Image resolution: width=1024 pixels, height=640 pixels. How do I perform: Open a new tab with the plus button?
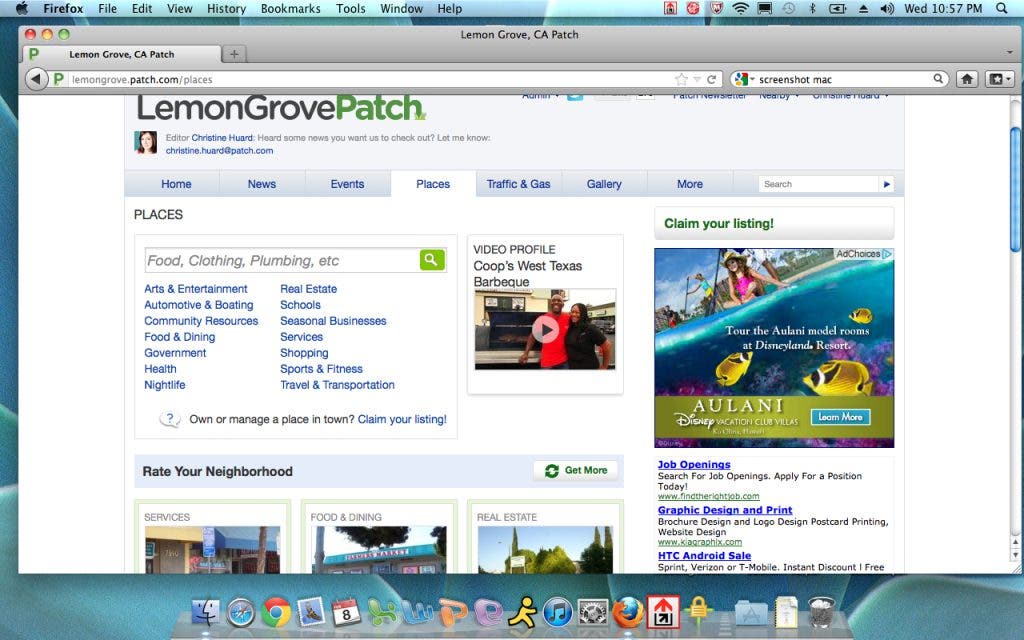[234, 54]
